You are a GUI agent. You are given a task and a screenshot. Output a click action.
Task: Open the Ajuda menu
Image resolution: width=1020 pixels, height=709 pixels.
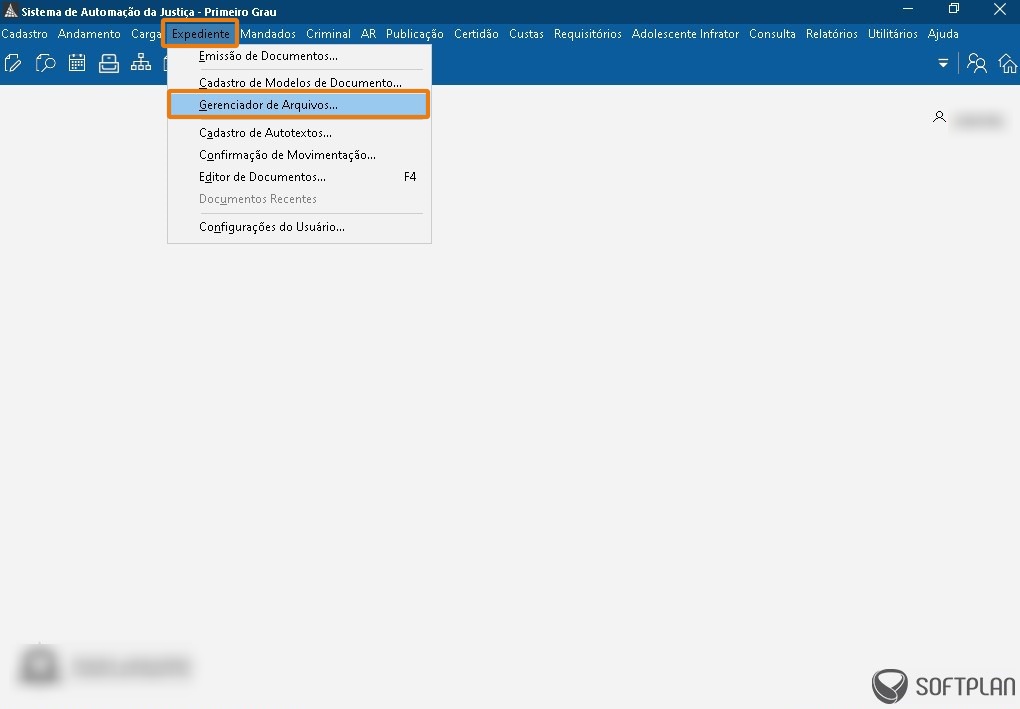coord(943,34)
